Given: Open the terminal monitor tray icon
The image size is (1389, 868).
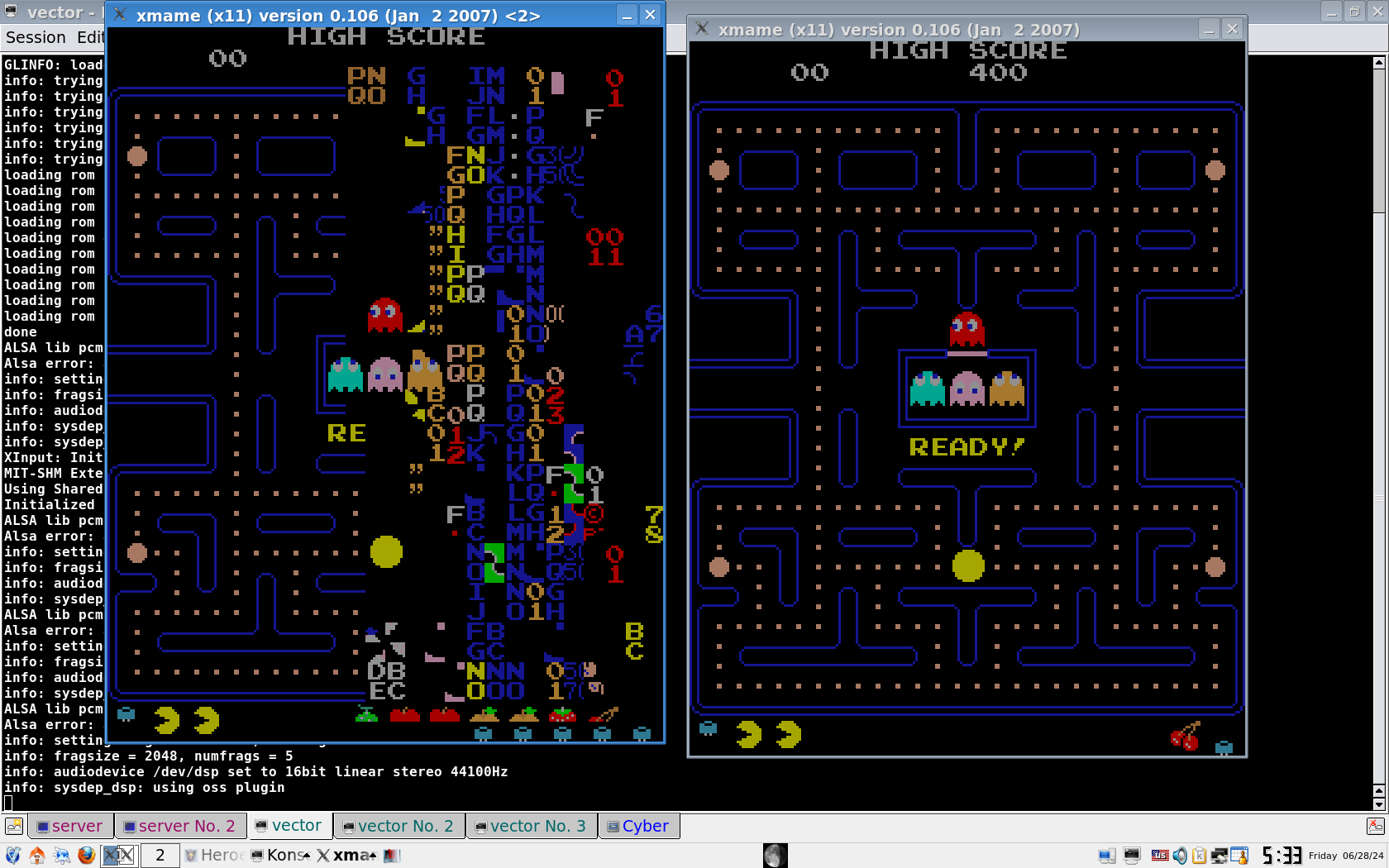Looking at the screenshot, I should 1132,856.
